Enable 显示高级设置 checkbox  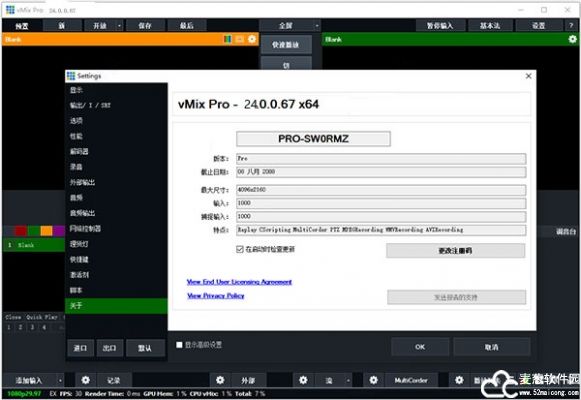point(179,345)
